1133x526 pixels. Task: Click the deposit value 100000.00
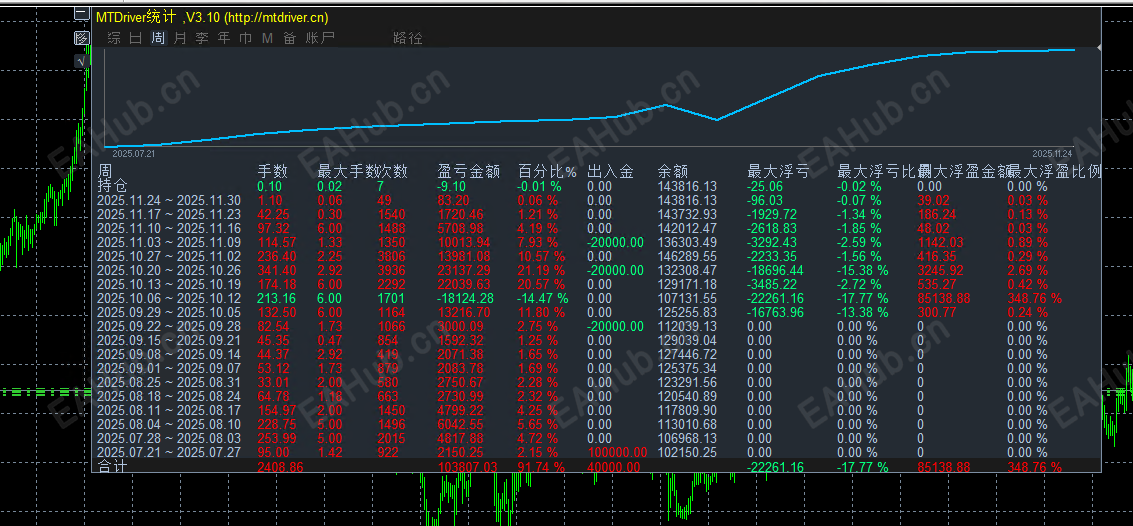(x=616, y=452)
